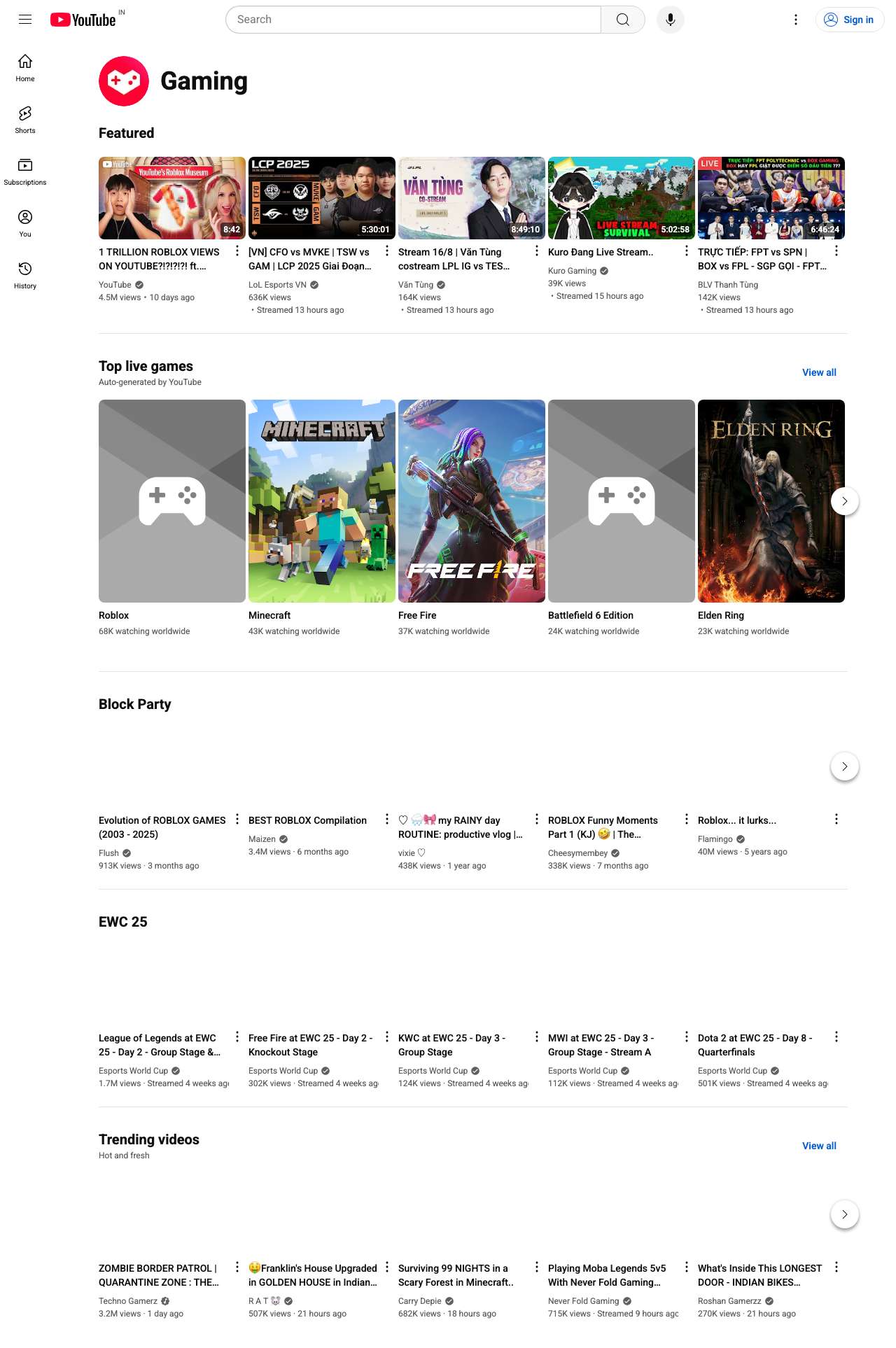Click the search magnifier button
This screenshot has height=1348, width=896.
point(622,20)
